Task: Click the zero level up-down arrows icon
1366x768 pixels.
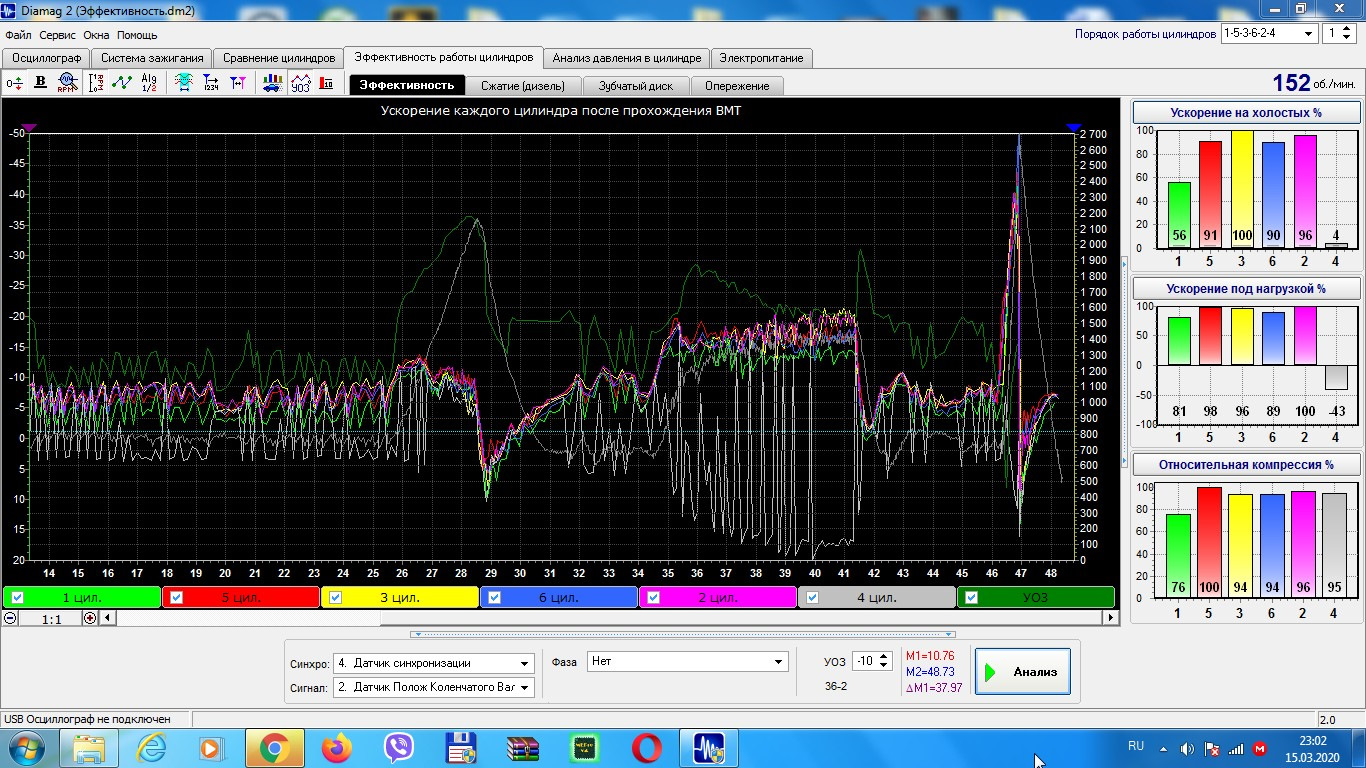Action: coord(14,84)
